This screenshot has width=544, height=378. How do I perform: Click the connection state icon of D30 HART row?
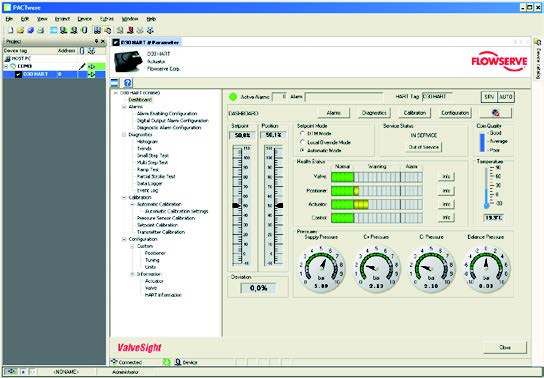(x=92, y=74)
